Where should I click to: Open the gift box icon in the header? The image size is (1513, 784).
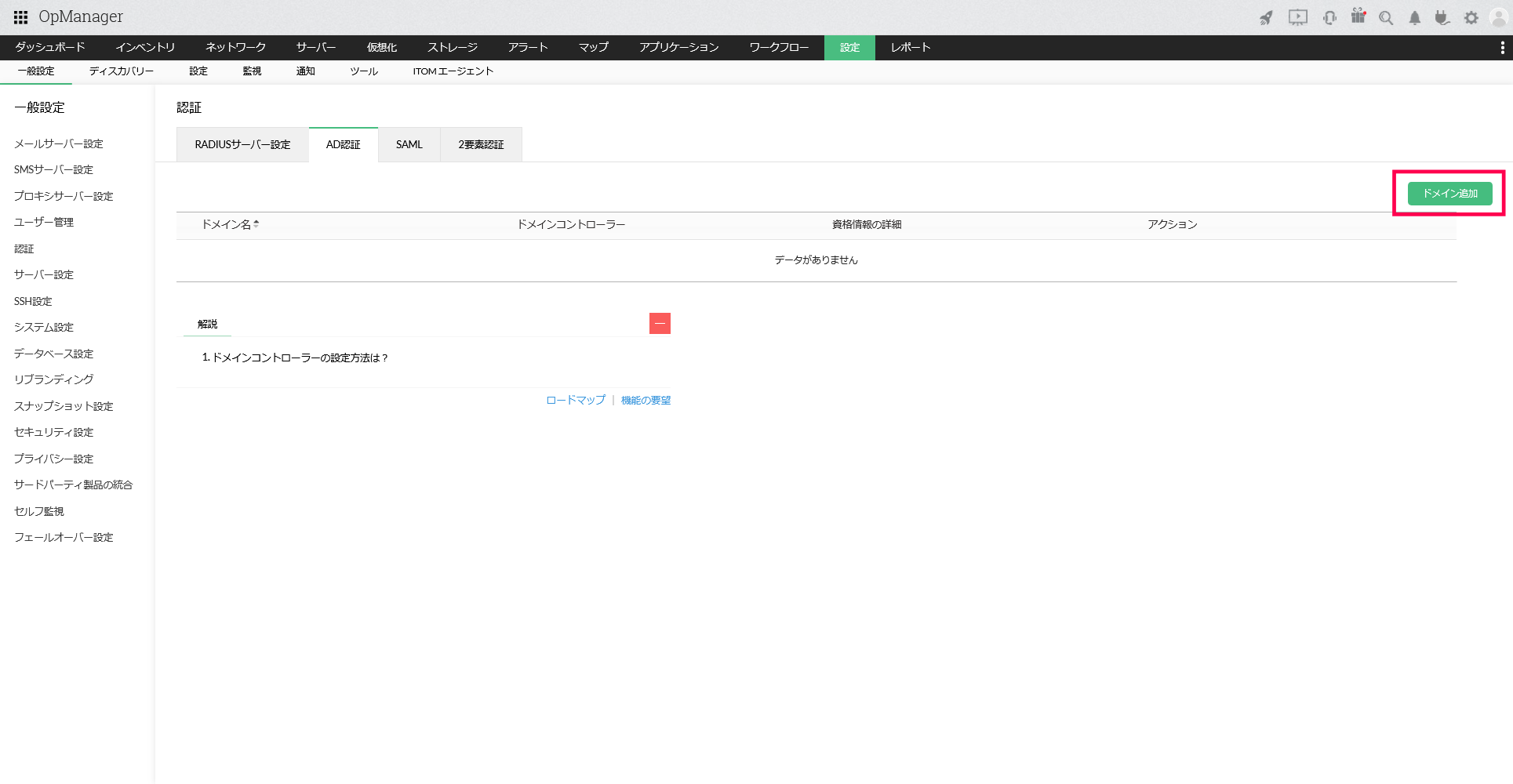(x=1358, y=16)
